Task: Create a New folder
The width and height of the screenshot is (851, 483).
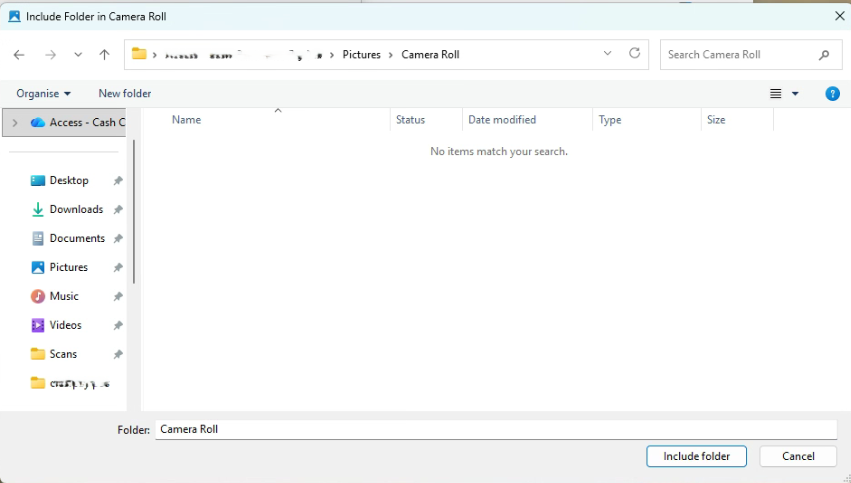Action: click(125, 93)
